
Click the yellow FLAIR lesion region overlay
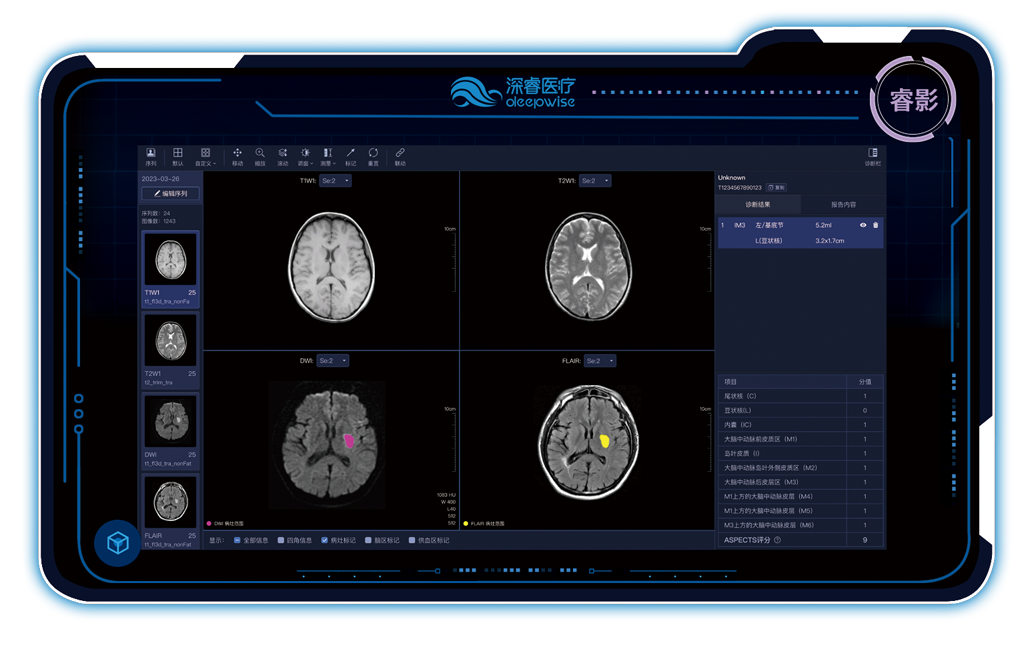(x=605, y=442)
